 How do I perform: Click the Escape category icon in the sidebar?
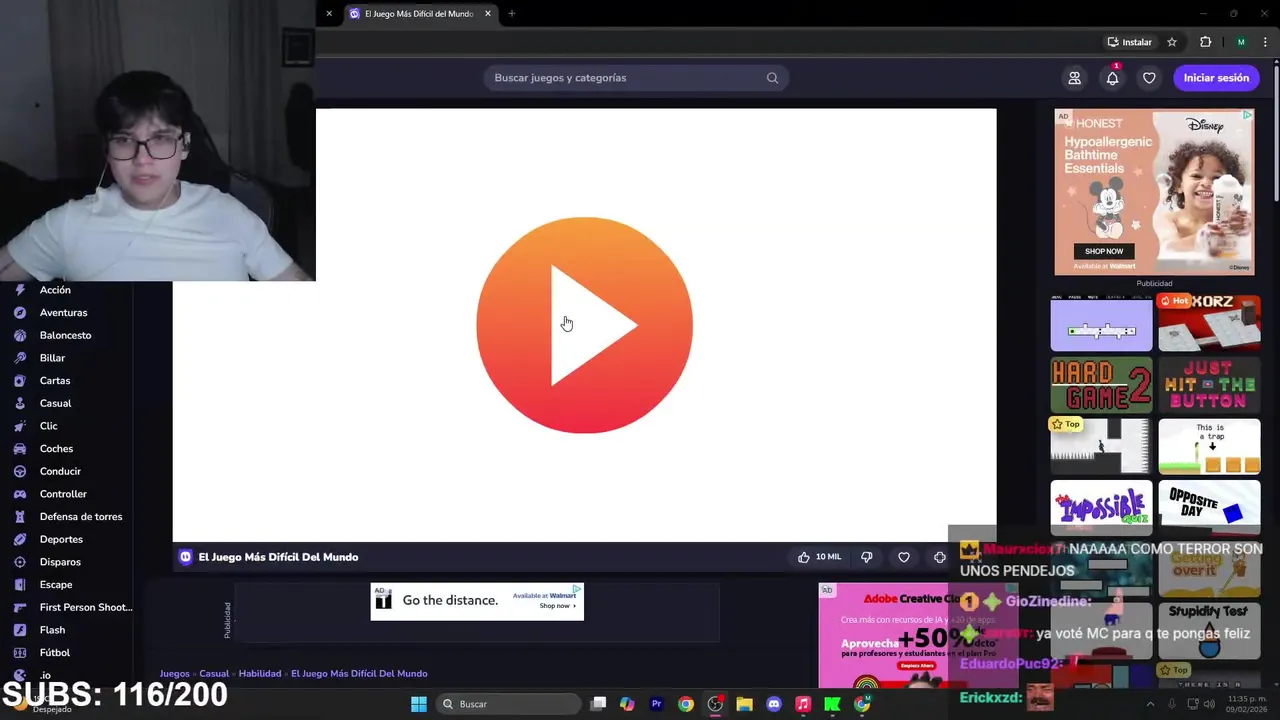point(19,585)
